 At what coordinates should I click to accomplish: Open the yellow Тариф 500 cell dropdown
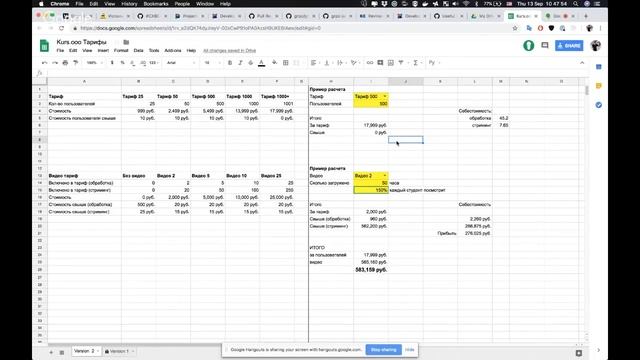(384, 97)
